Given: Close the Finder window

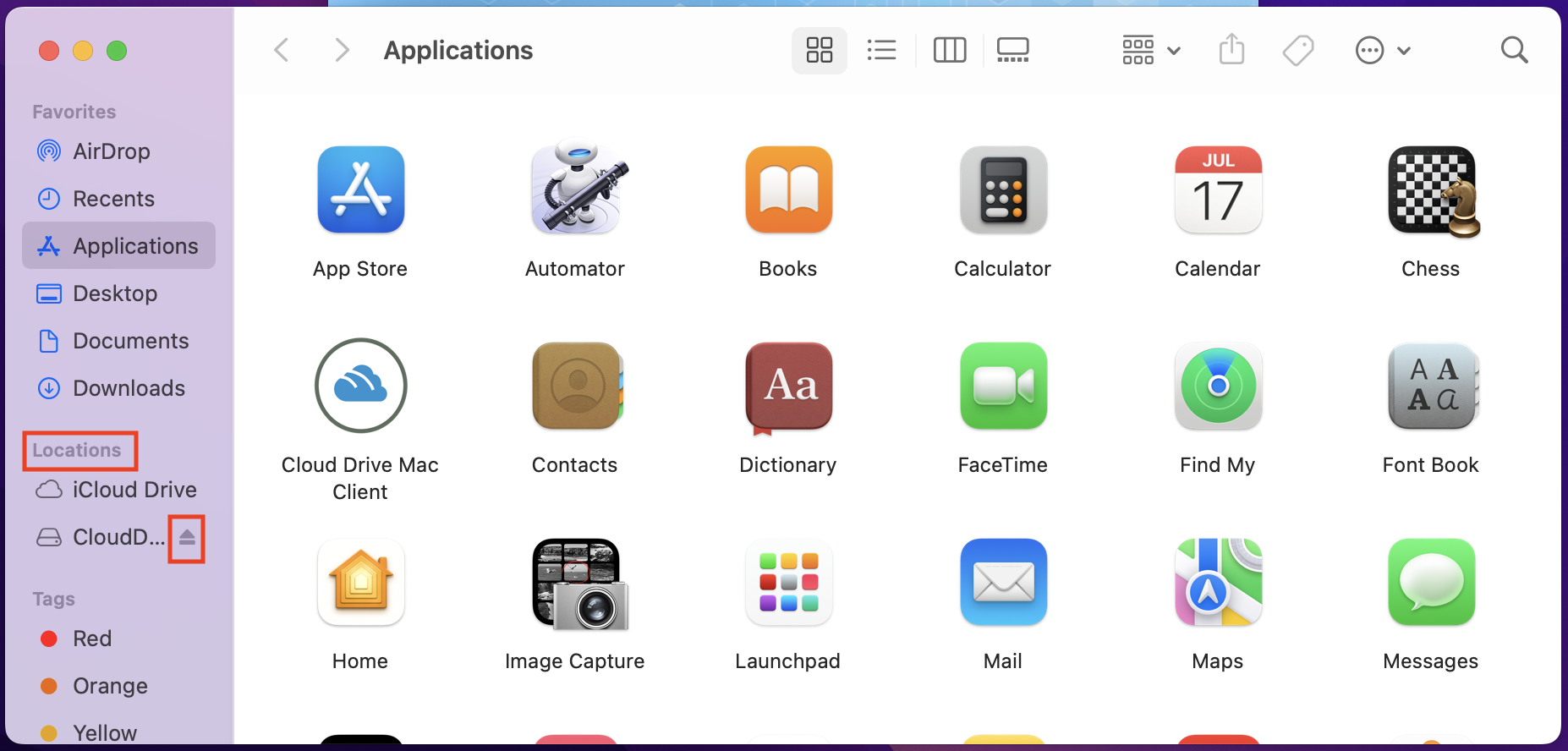Looking at the screenshot, I should [x=49, y=51].
